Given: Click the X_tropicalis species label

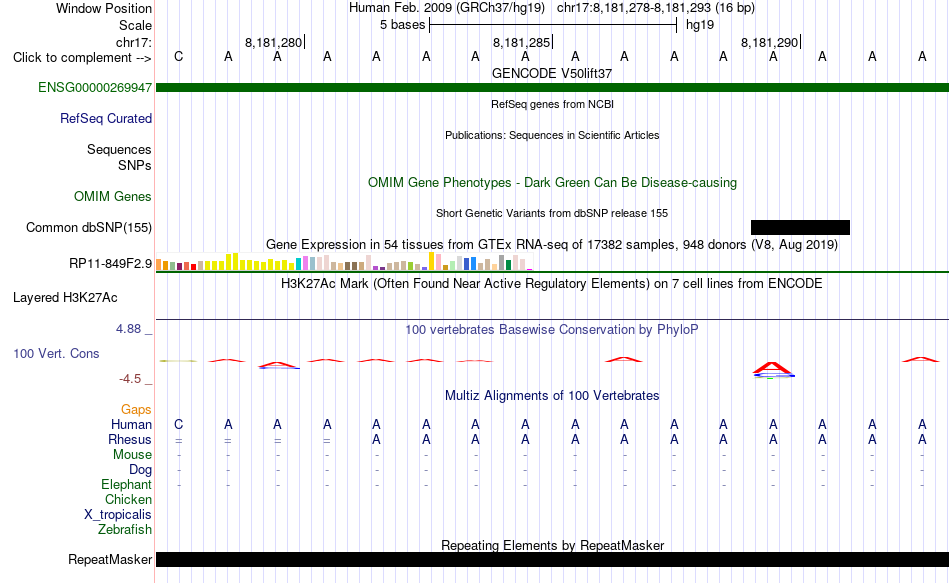Looking at the screenshot, I should tap(118, 515).
